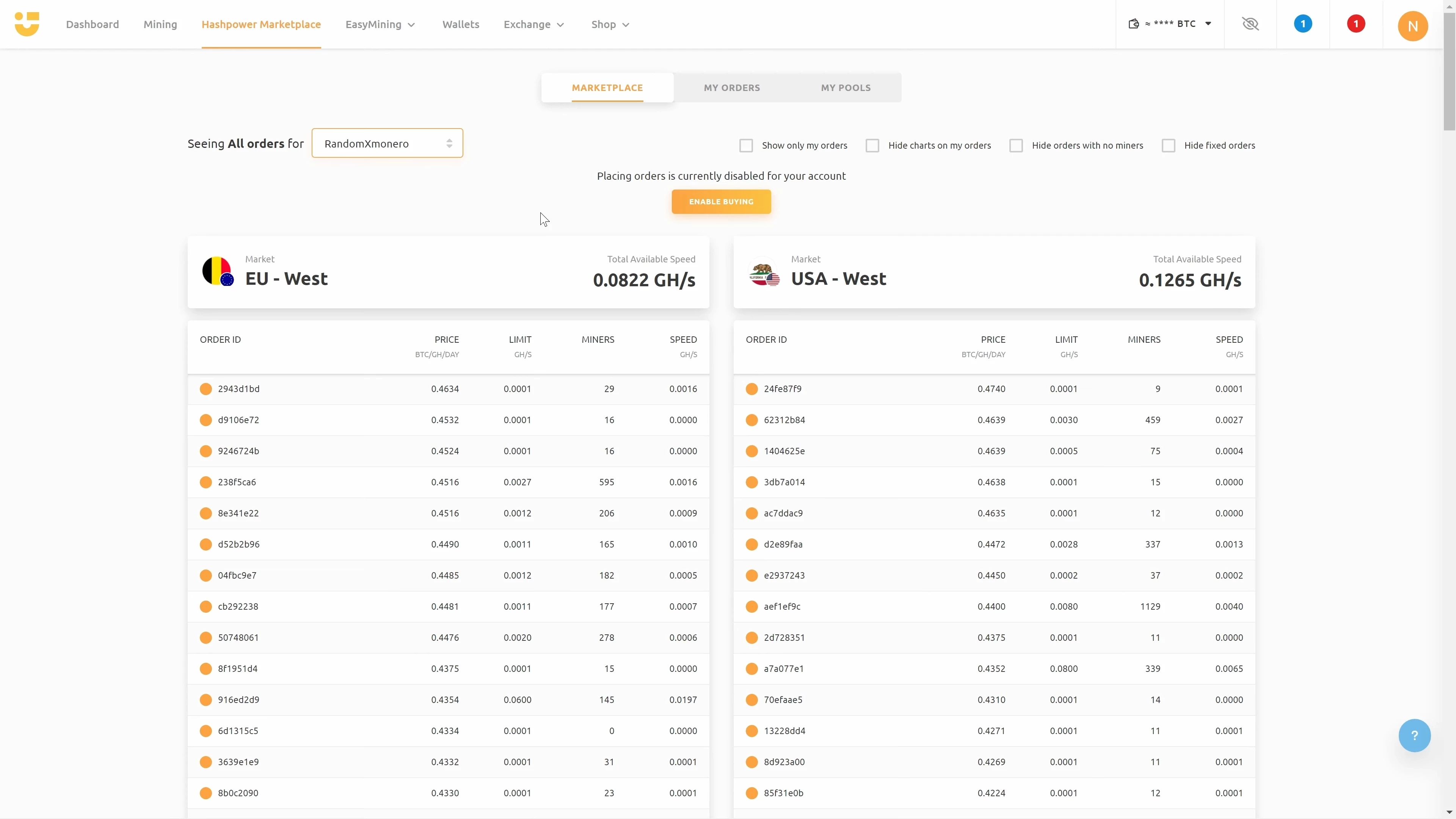Sort EU - West table by ORDER ID header
1456x819 pixels.
220,340
